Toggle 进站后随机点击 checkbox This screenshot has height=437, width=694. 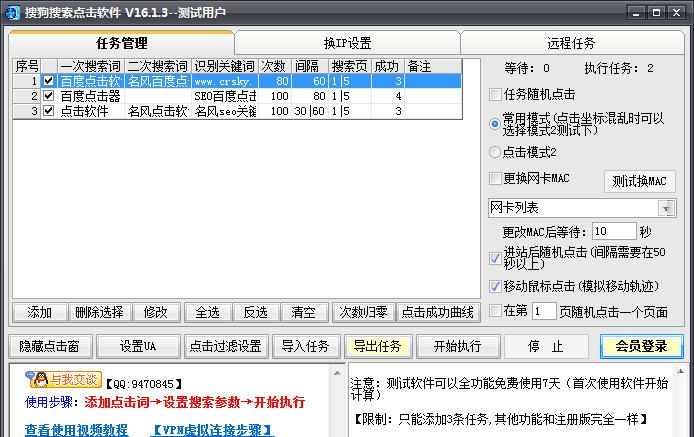click(x=495, y=258)
